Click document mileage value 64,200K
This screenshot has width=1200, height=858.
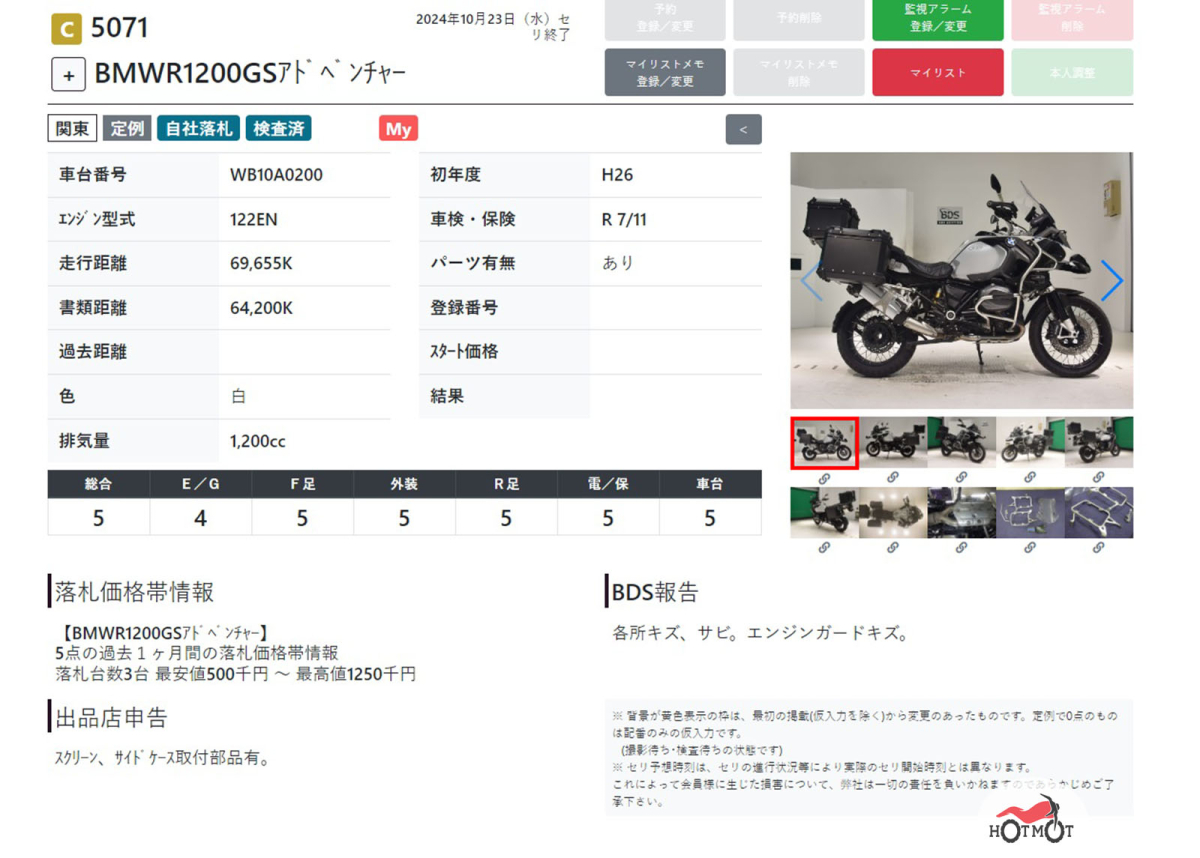(261, 308)
